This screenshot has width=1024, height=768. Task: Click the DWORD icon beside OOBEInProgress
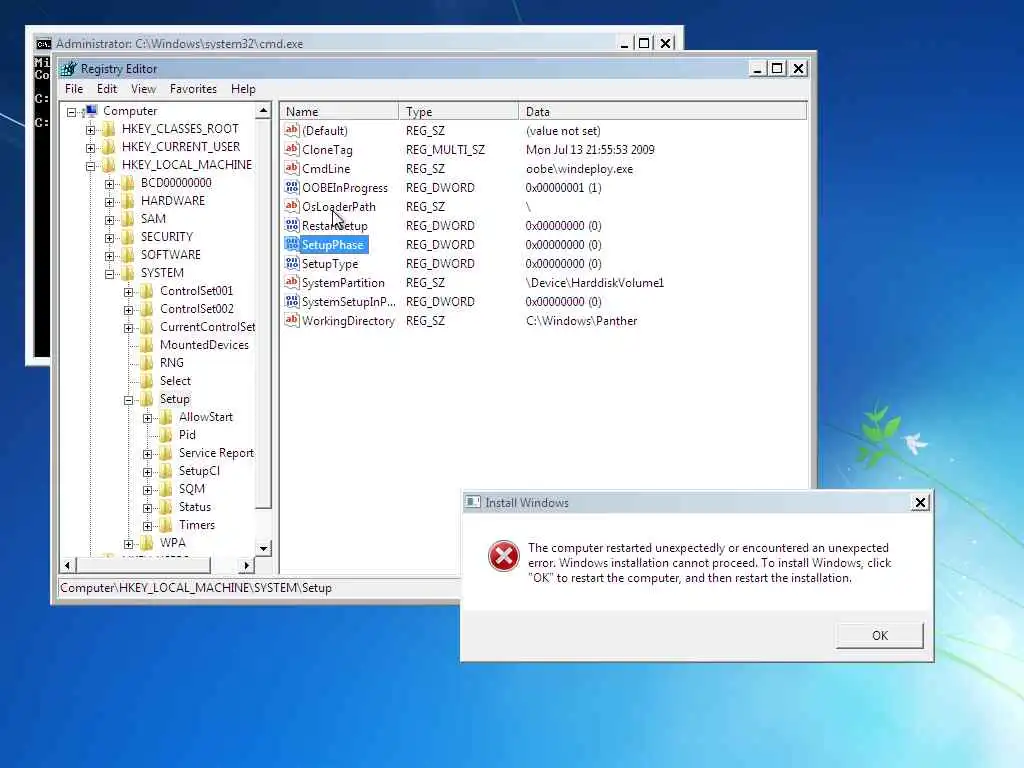pyautogui.click(x=291, y=187)
